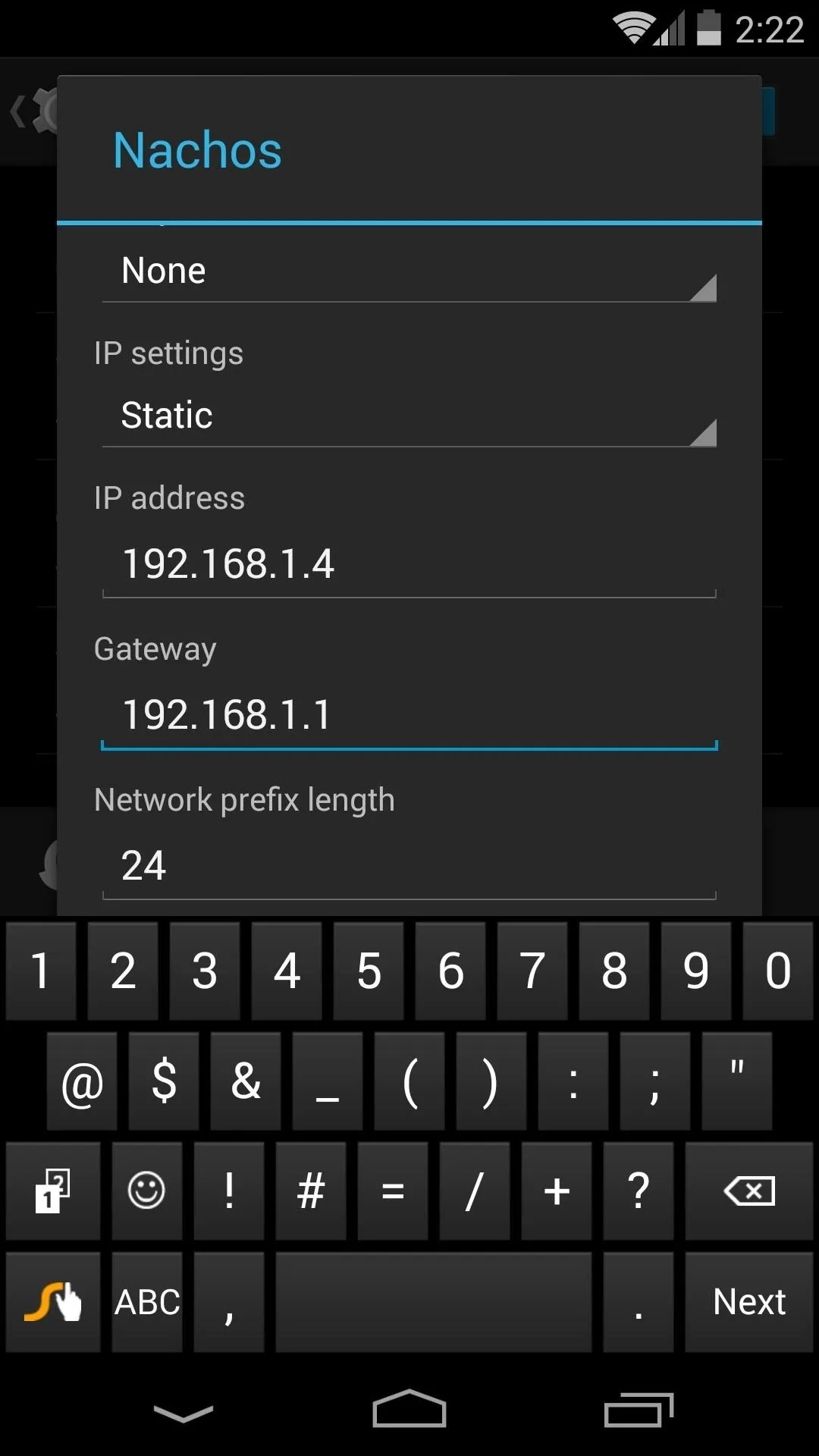Switch keyboard to ABC letters
Image resolution: width=819 pixels, height=1456 pixels.
tap(147, 1302)
